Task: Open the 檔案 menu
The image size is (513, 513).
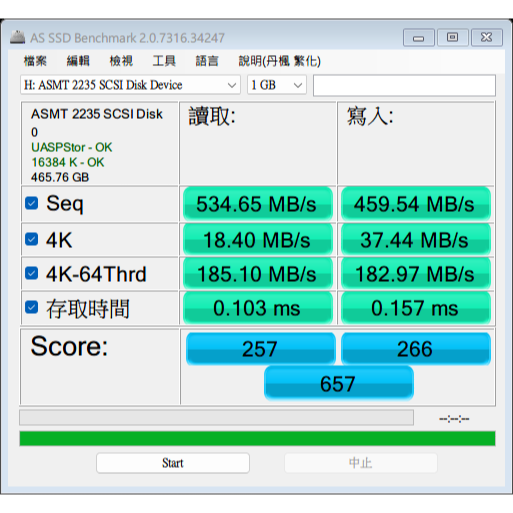Action: coord(35,61)
